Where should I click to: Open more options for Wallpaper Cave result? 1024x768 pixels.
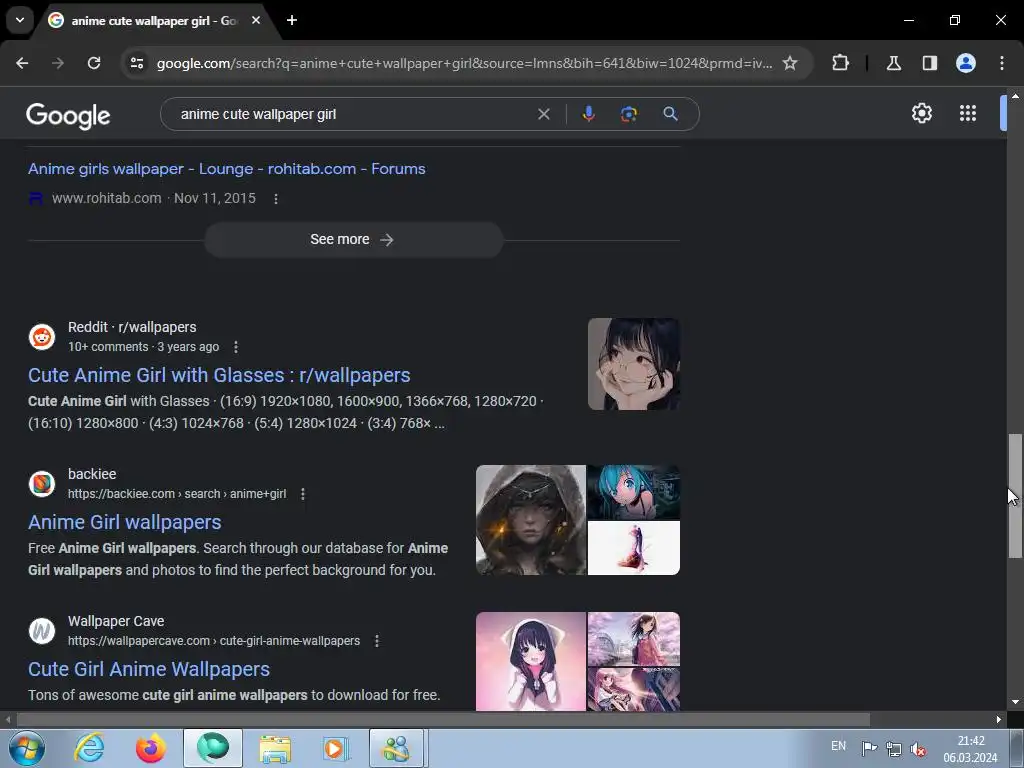tap(377, 641)
